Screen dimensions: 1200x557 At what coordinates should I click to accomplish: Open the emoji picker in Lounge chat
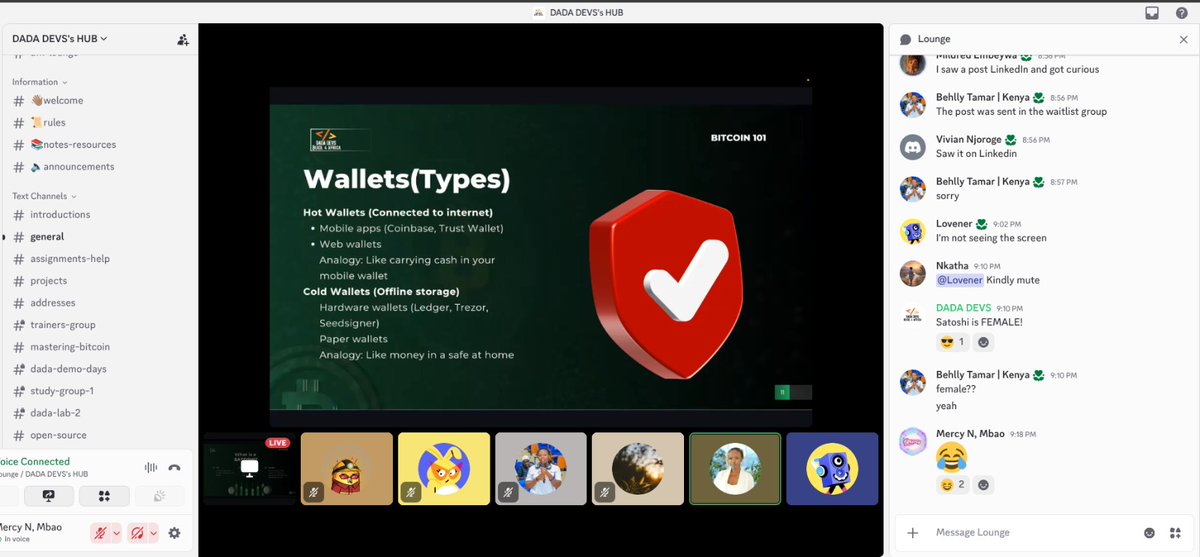coord(1149,533)
